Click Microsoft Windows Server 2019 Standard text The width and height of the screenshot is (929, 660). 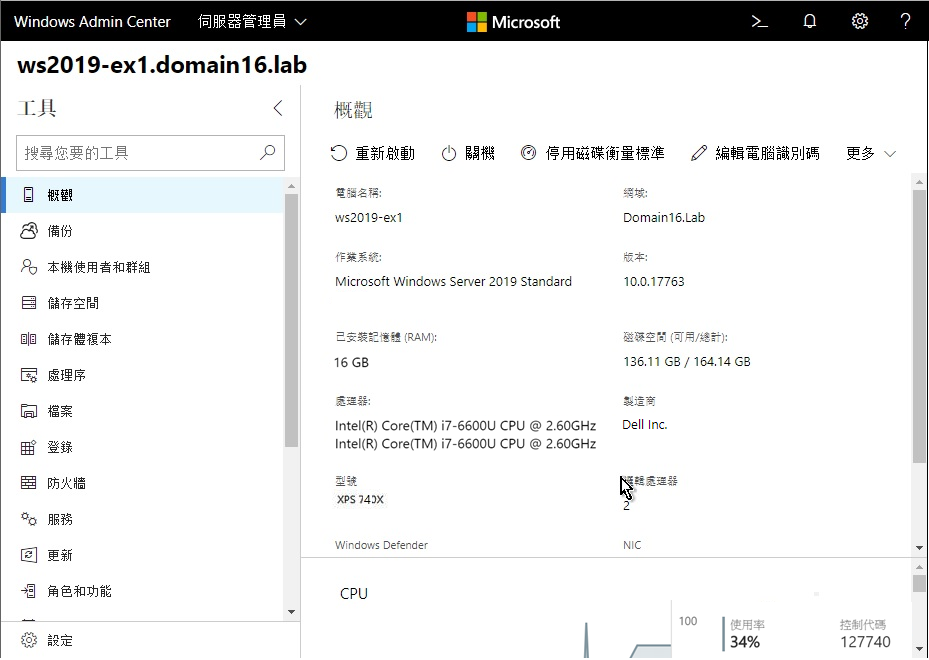click(x=453, y=281)
